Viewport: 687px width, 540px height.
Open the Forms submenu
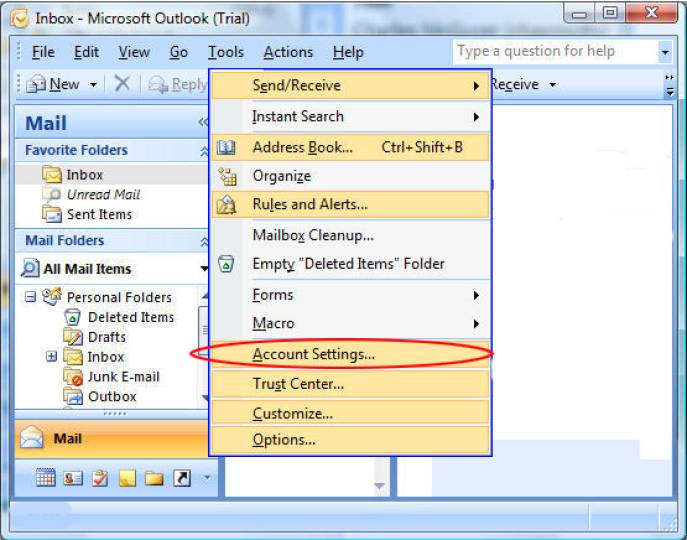(350, 295)
